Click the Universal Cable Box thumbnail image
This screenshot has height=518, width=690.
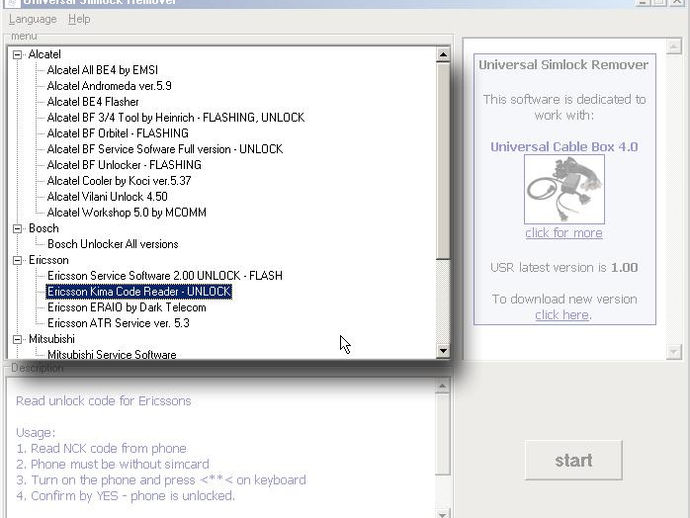(564, 189)
